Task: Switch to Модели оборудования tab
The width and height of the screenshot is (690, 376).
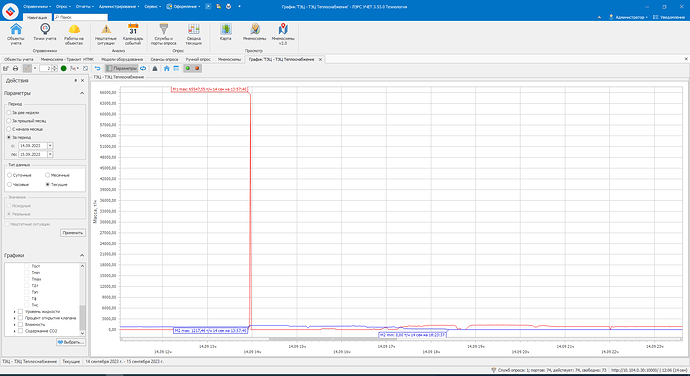Action: click(x=122, y=59)
